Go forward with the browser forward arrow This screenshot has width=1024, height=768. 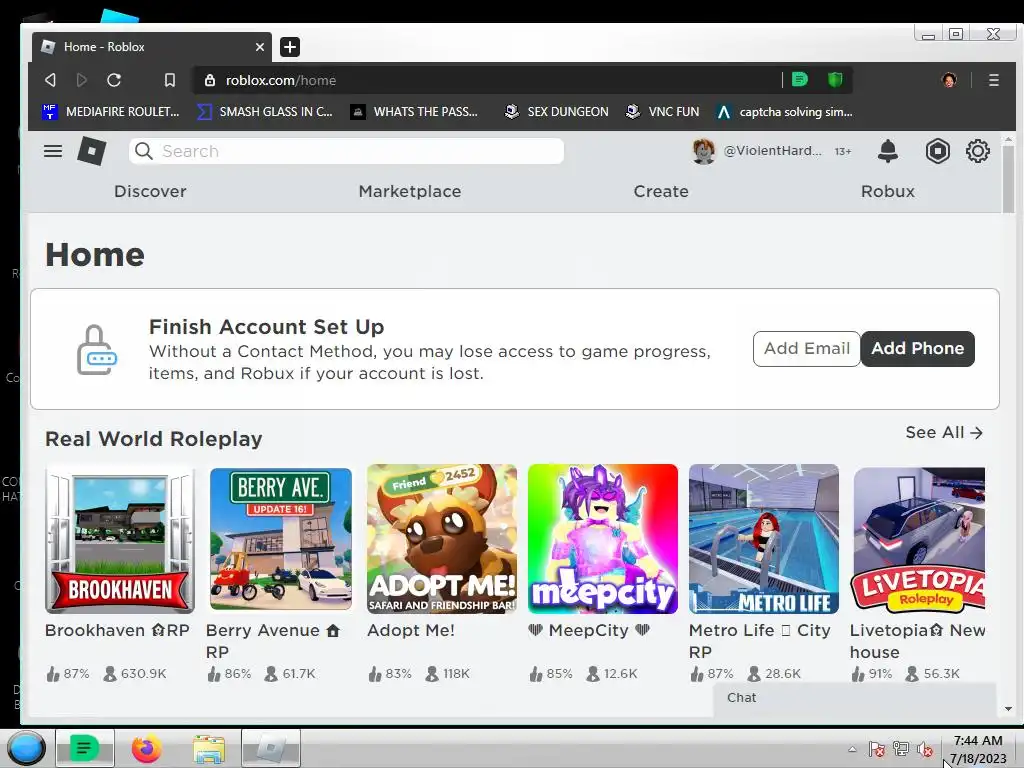coord(82,80)
